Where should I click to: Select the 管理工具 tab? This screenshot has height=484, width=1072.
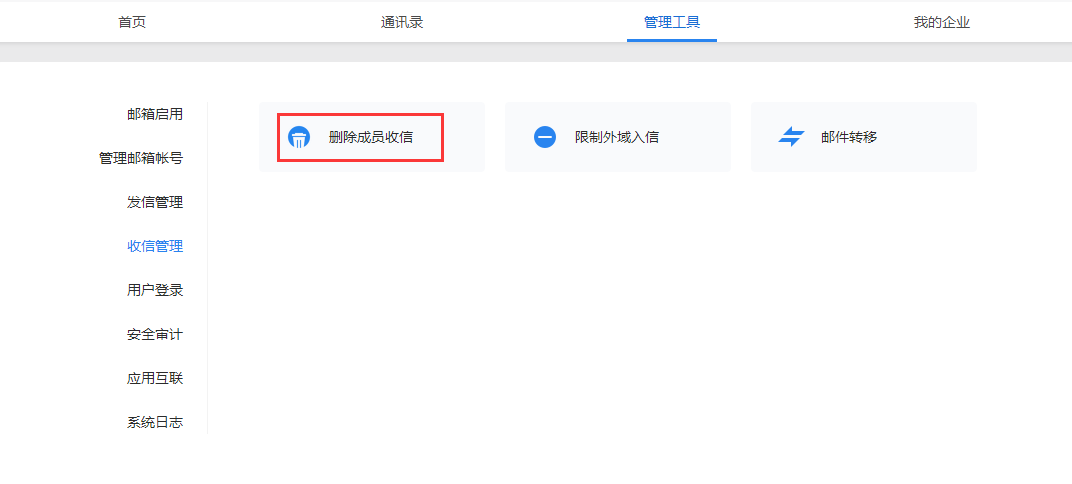(671, 22)
